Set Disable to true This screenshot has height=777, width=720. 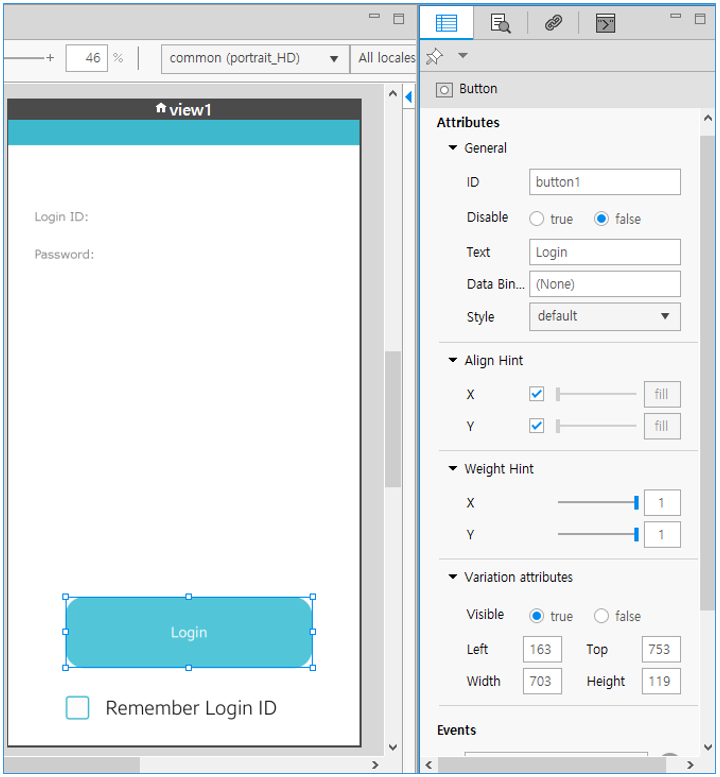[x=537, y=219]
